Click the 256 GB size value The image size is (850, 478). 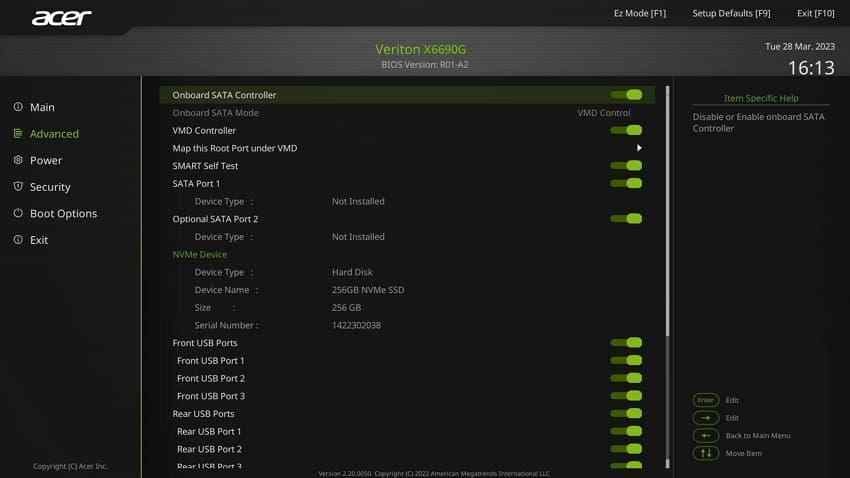click(x=346, y=307)
